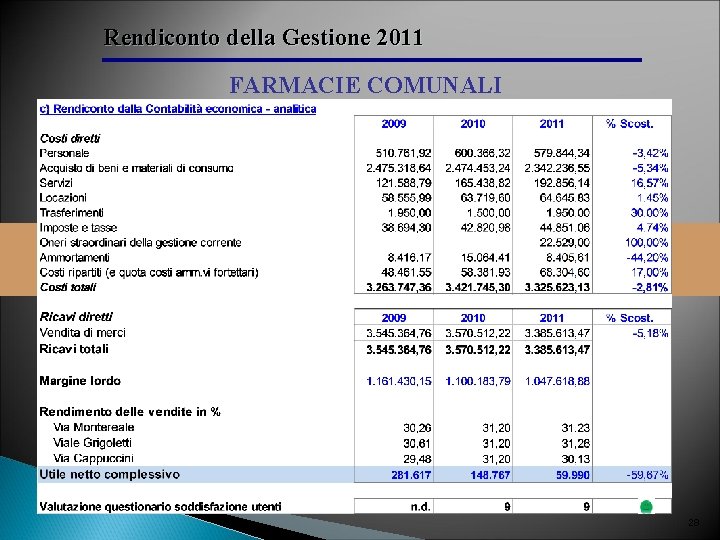Click Costi totali 2011 value 3.325.623,13
This screenshot has height=540, width=720.
pyautogui.click(x=557, y=287)
